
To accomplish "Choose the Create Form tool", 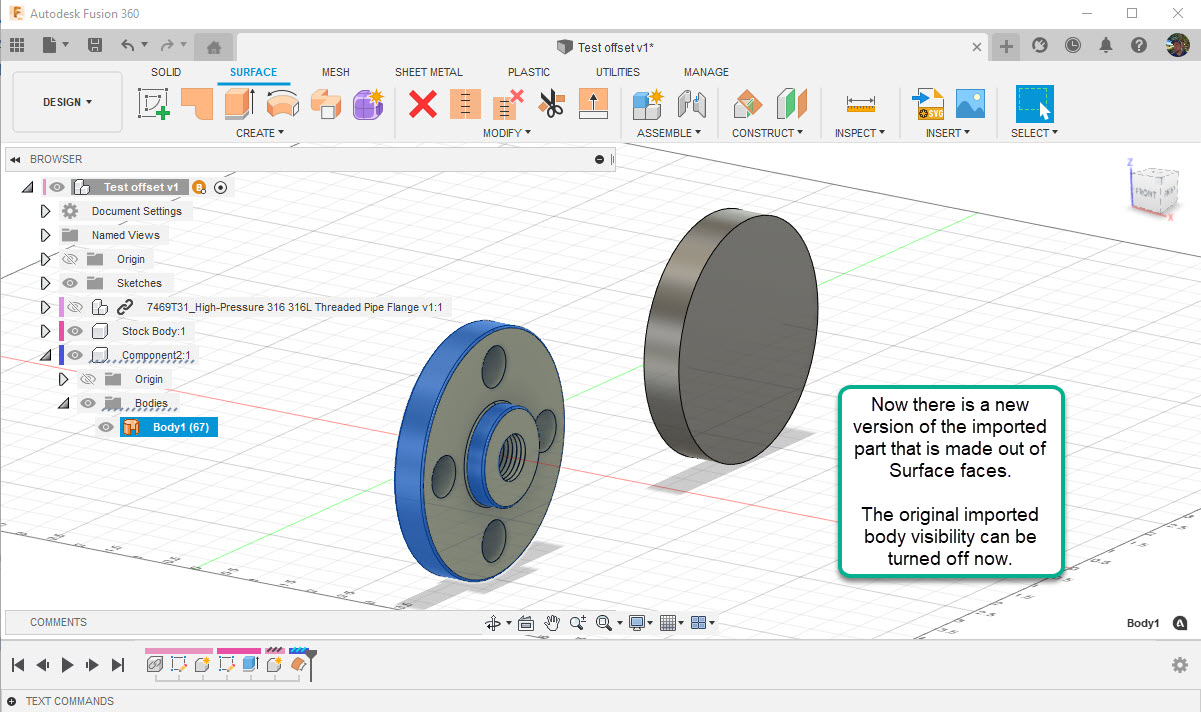I will (x=368, y=103).
